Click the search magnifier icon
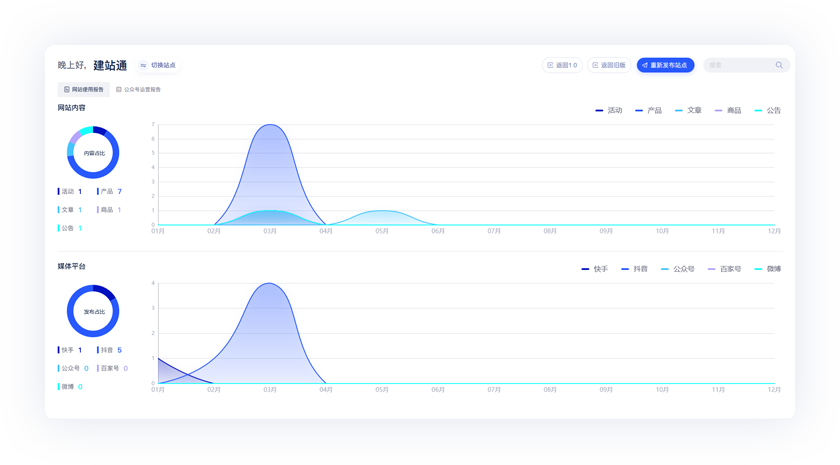Image resolution: width=840 pixels, height=465 pixels. pos(779,65)
